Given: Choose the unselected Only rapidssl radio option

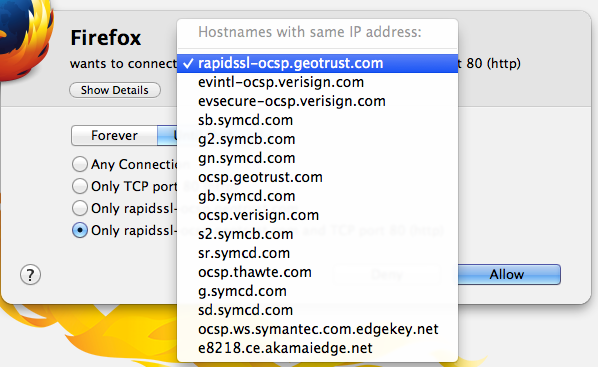Looking at the screenshot, I should pyautogui.click(x=80, y=208).
